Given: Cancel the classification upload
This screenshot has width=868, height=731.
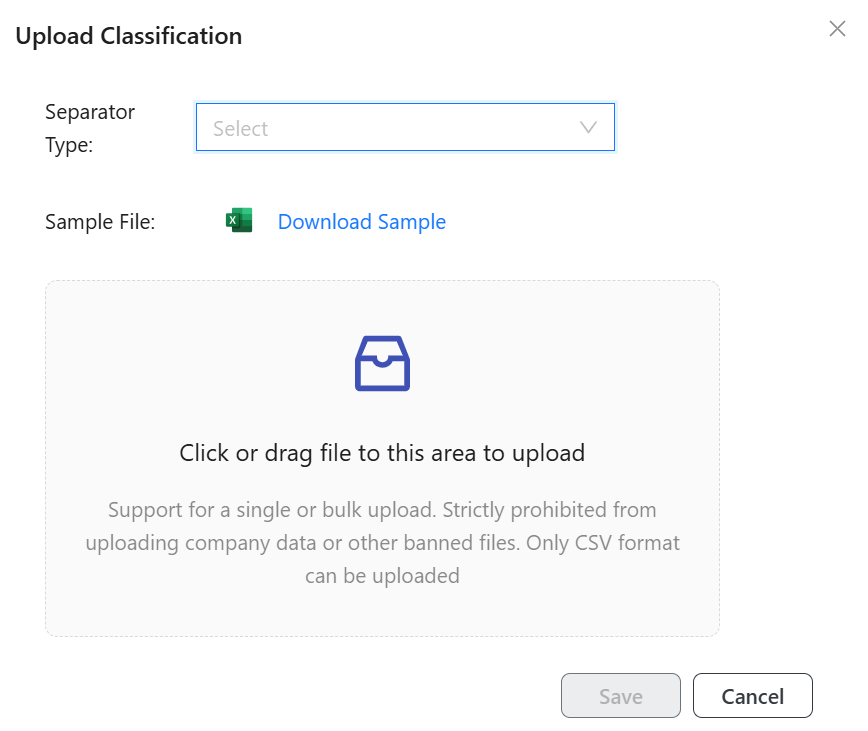Looking at the screenshot, I should tap(752, 696).
